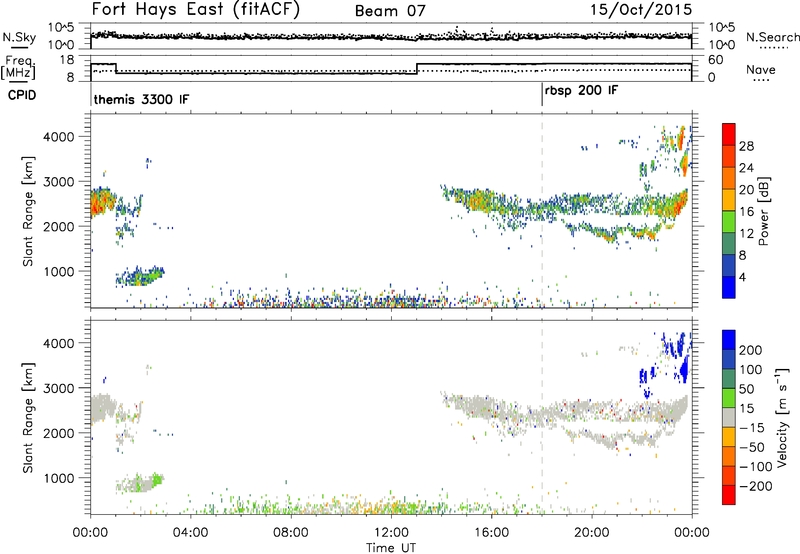The height and width of the screenshot is (554, 800).
Task: Select the 'N.Sky' legend label
Action: 19,37
